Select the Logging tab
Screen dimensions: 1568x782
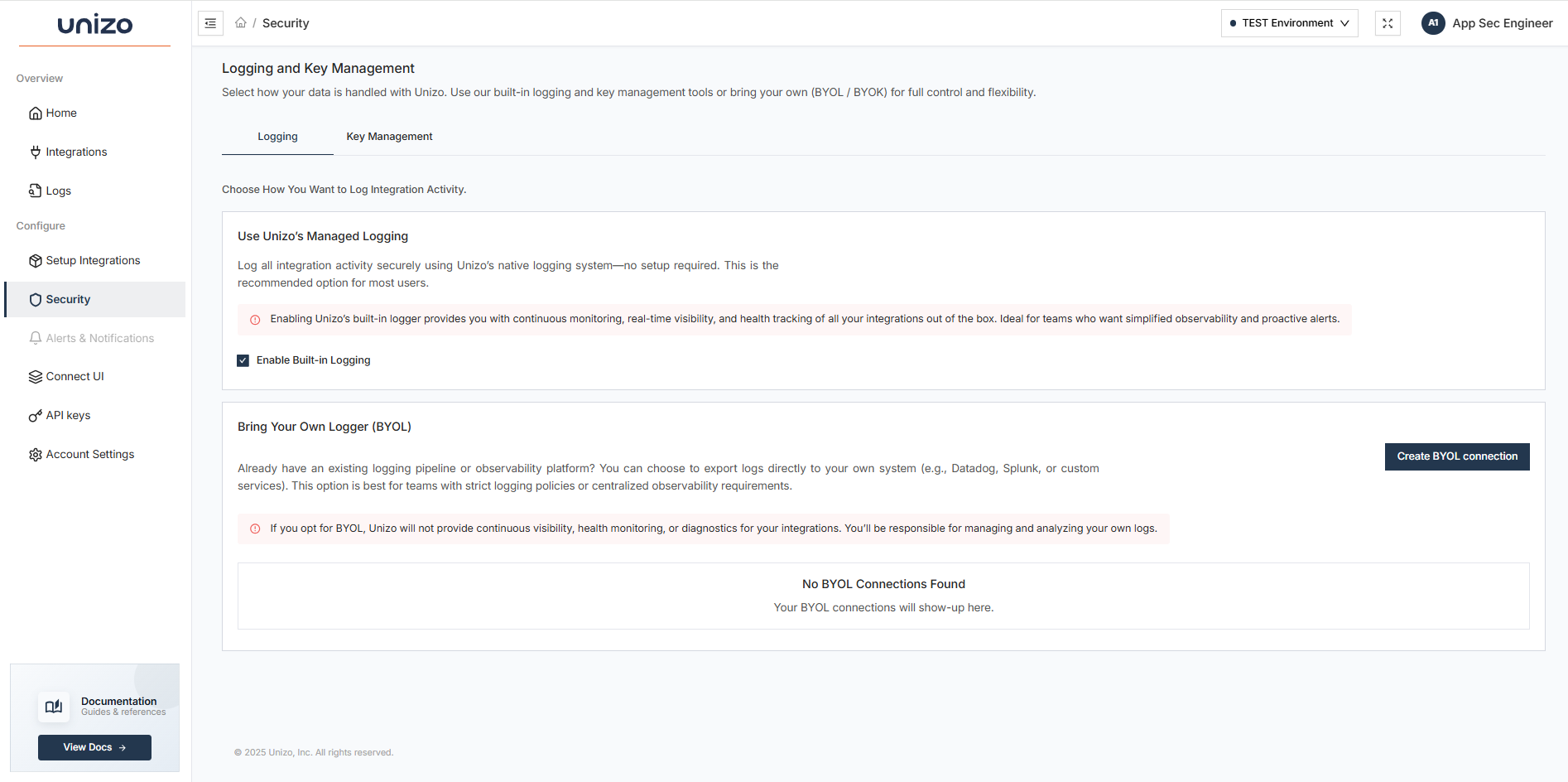277,137
